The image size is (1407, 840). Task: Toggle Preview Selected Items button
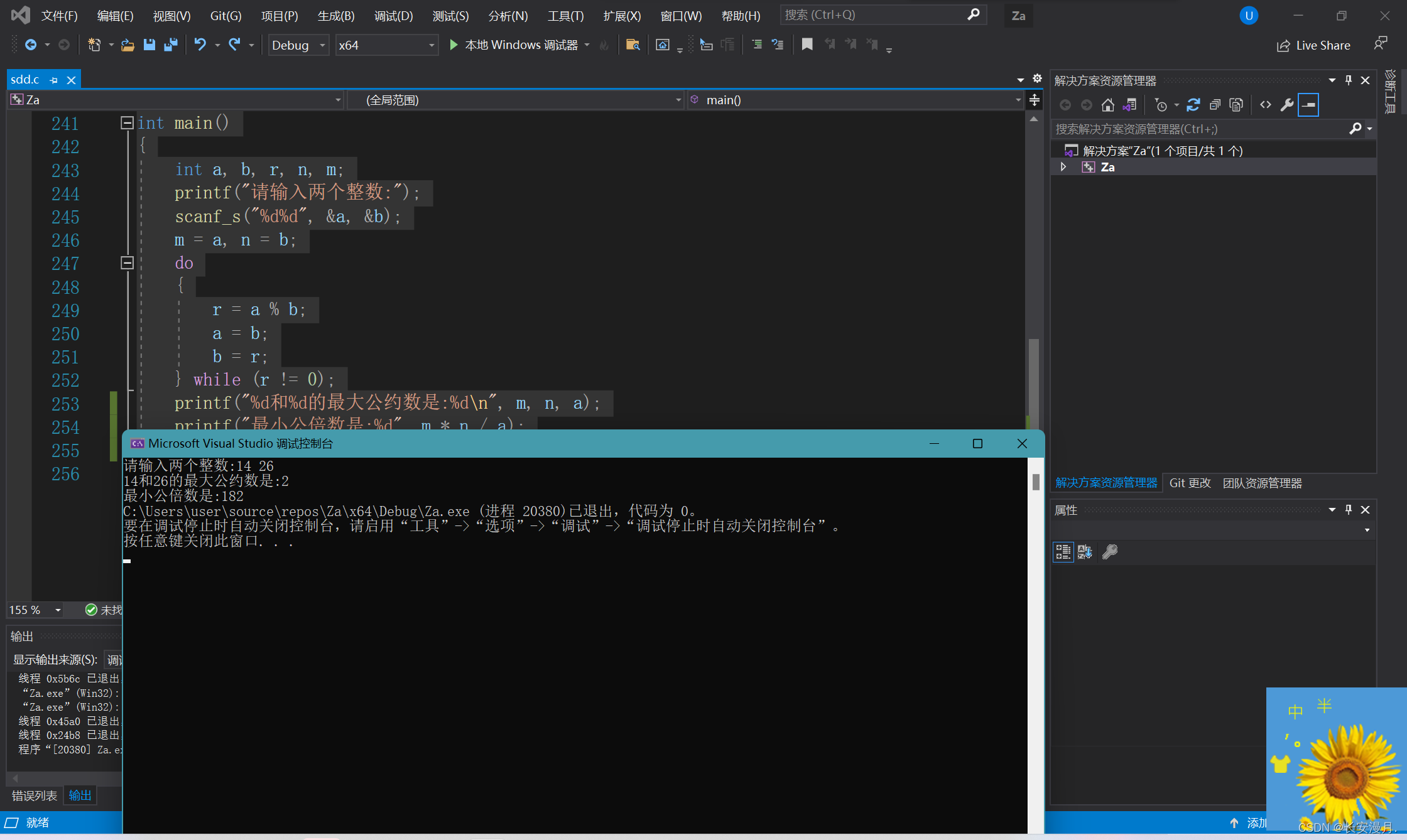(x=1308, y=105)
